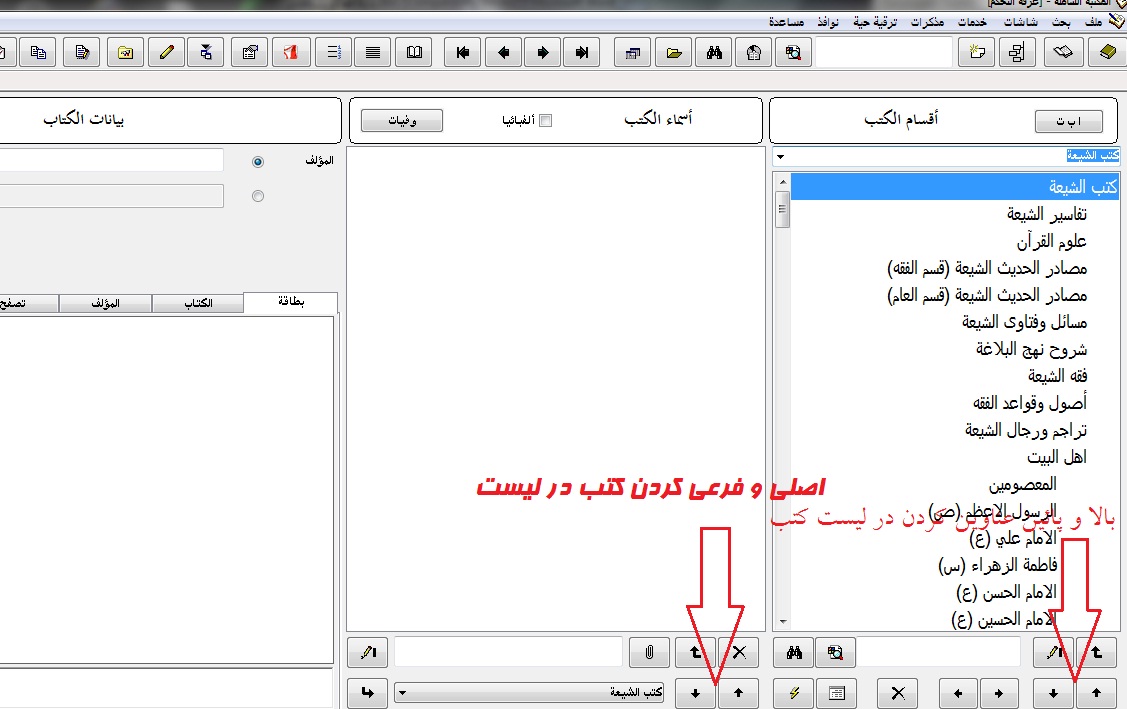Image resolution: width=1127 pixels, height=709 pixels.
Task: Select the المؤلف radio button
Action: click(x=259, y=162)
